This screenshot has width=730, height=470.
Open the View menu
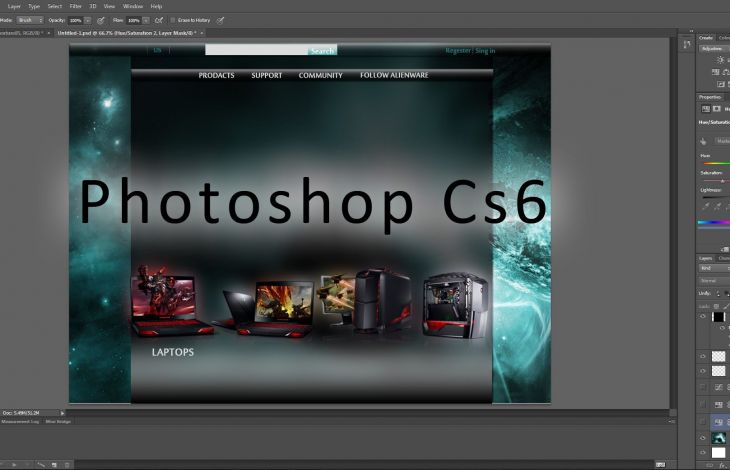click(x=109, y=7)
